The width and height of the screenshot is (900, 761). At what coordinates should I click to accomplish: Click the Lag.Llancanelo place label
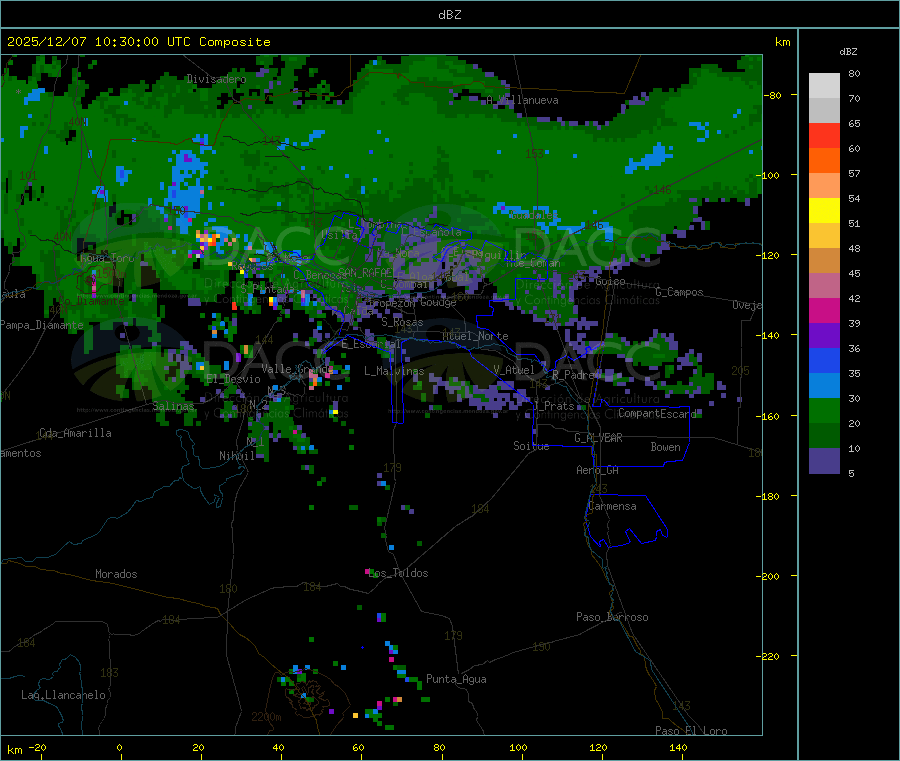(x=63, y=695)
